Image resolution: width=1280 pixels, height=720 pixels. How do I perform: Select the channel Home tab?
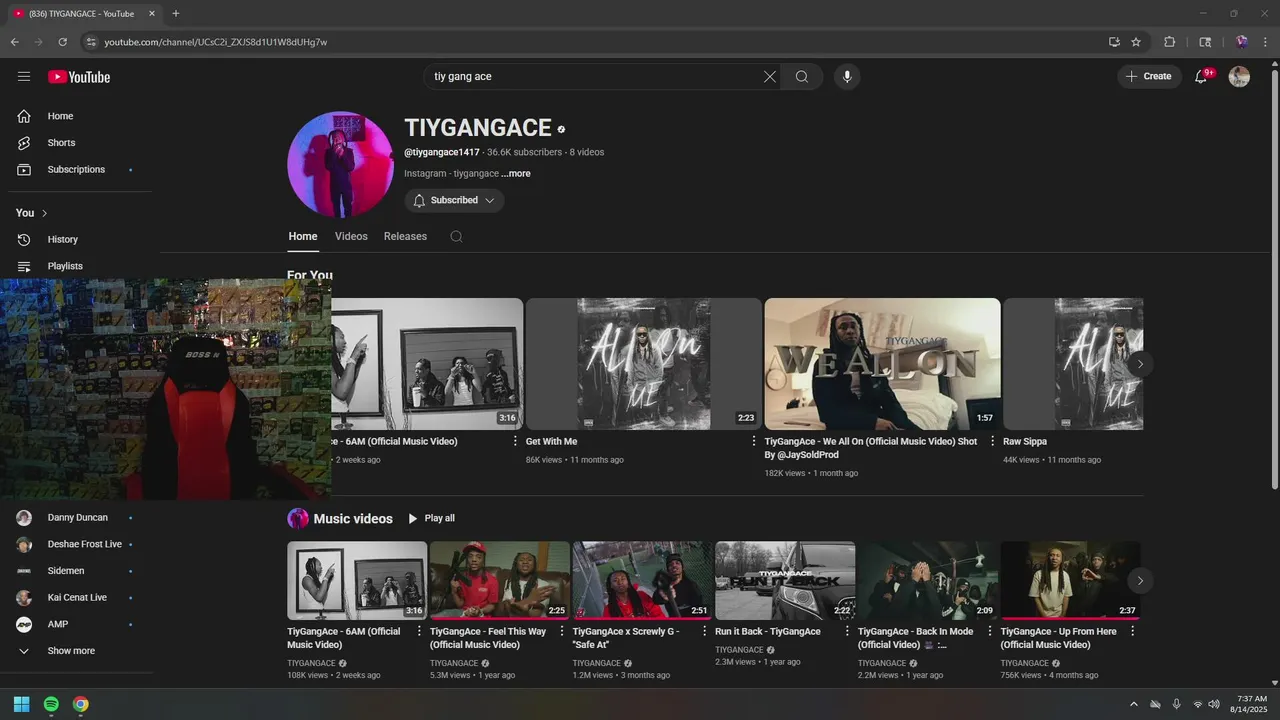(x=303, y=237)
